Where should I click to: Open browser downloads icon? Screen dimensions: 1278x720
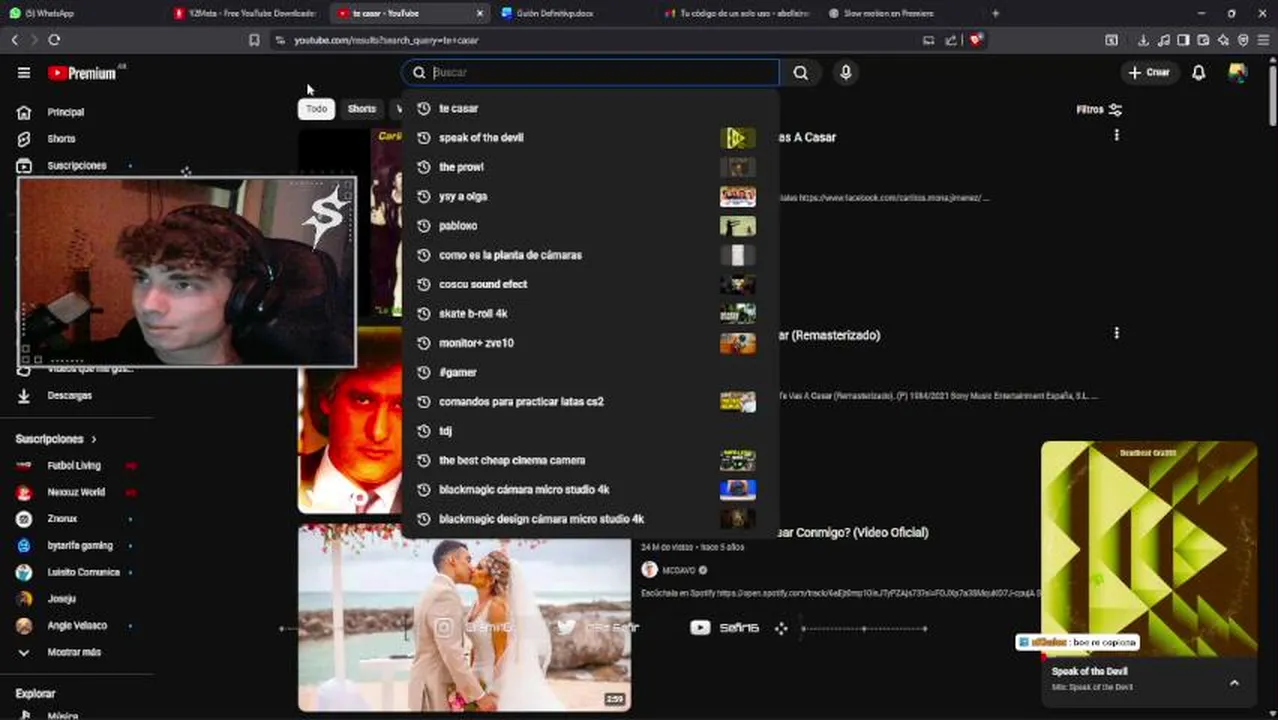tap(1143, 40)
